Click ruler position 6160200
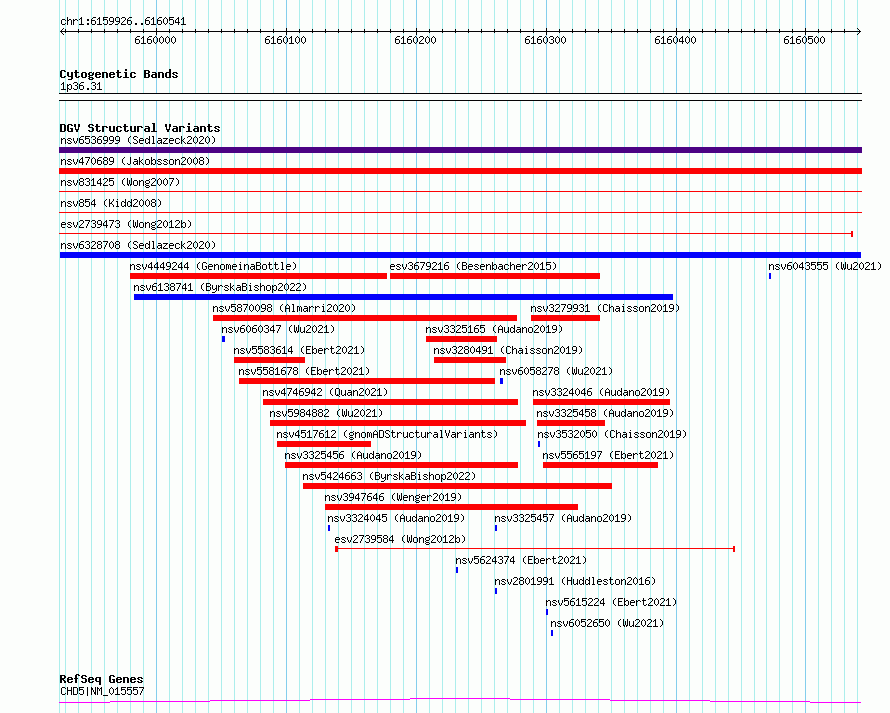890x713 pixels. pyautogui.click(x=415, y=40)
